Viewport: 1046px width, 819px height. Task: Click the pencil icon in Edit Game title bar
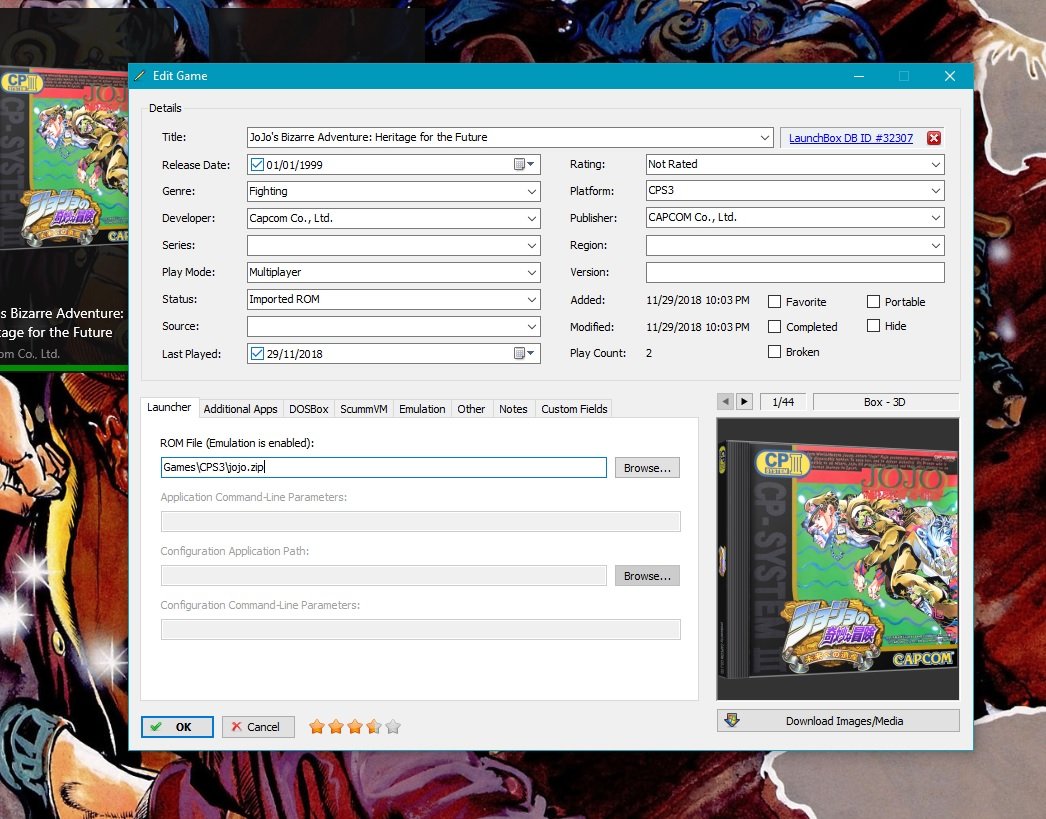tap(139, 76)
